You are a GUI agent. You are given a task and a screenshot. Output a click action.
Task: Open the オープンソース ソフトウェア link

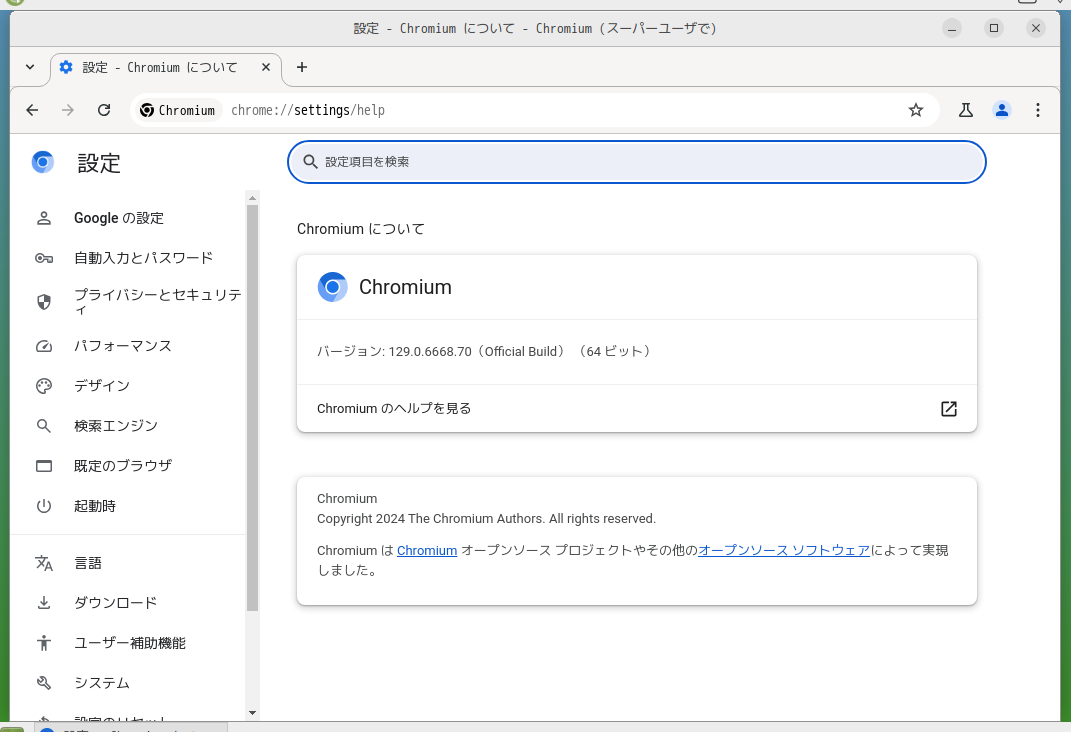(x=784, y=550)
